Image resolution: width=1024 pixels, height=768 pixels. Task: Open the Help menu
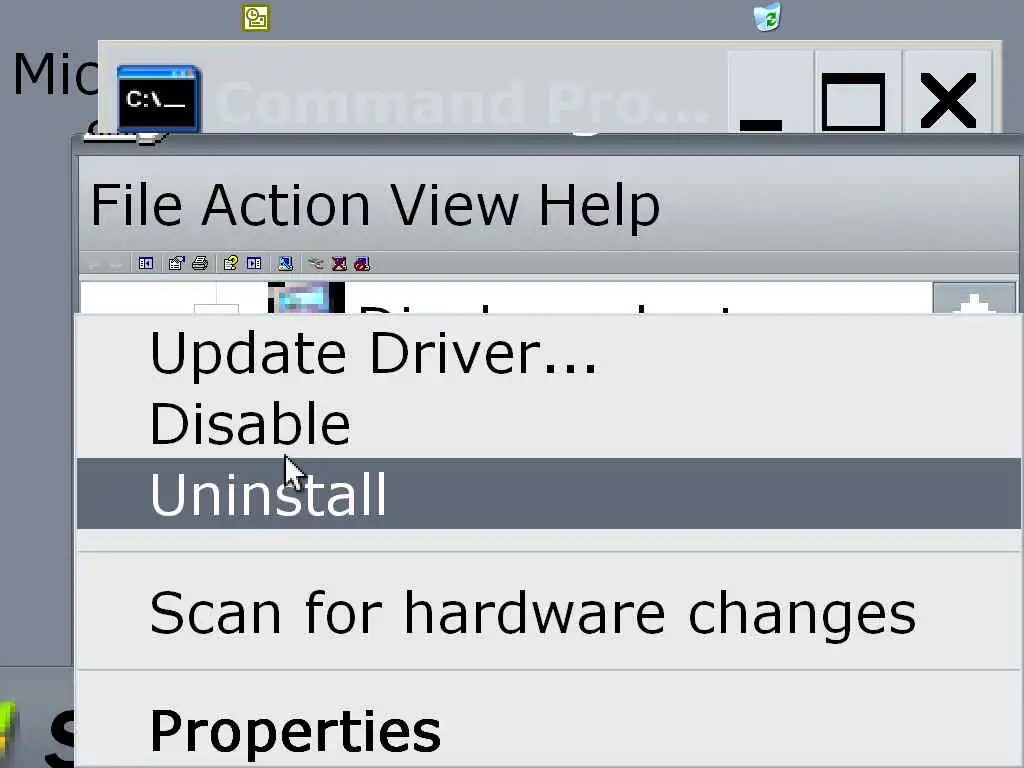pos(600,205)
